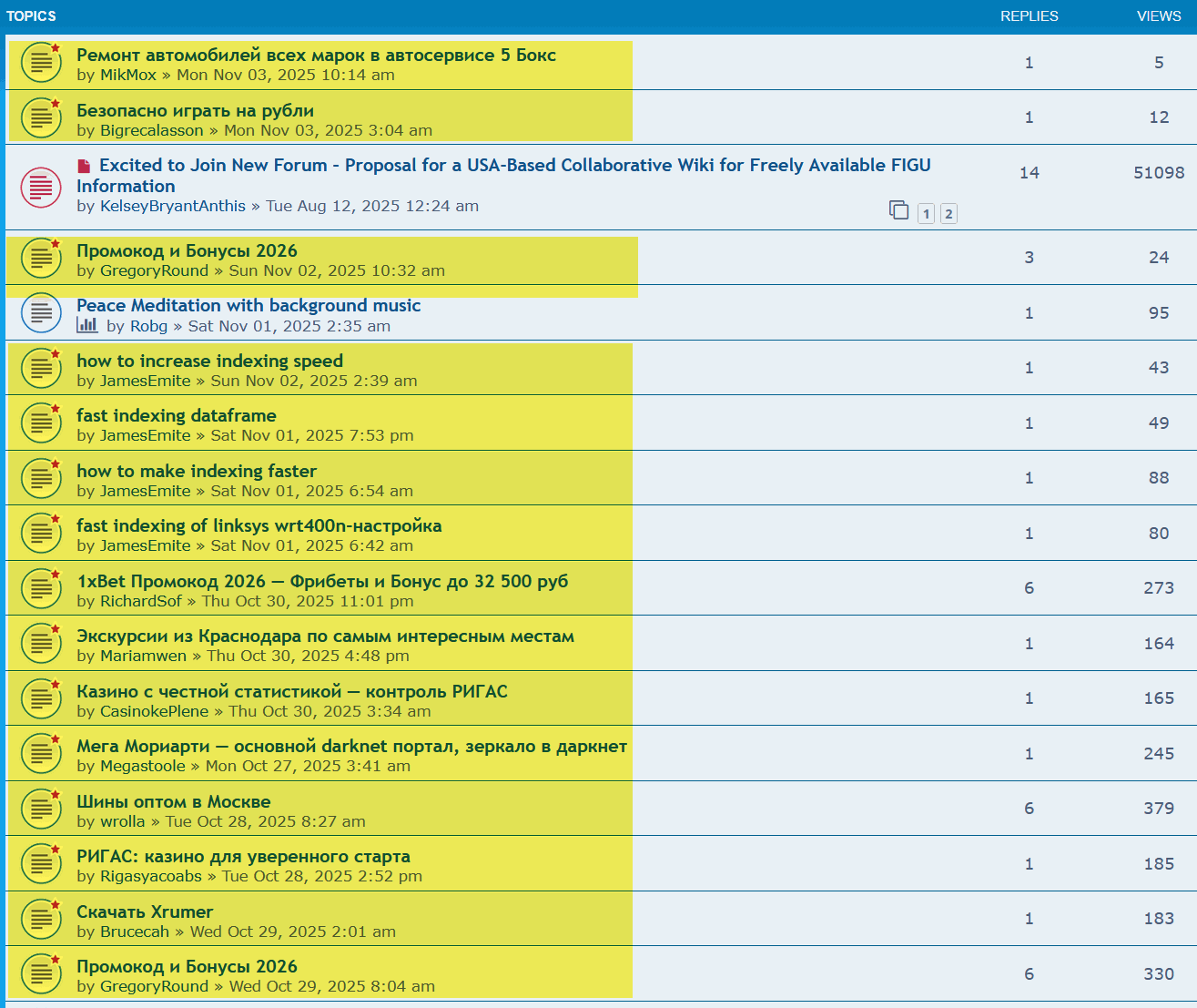Click the REPLIES column header
The image size is (1197, 1008).
pyautogui.click(x=1029, y=15)
